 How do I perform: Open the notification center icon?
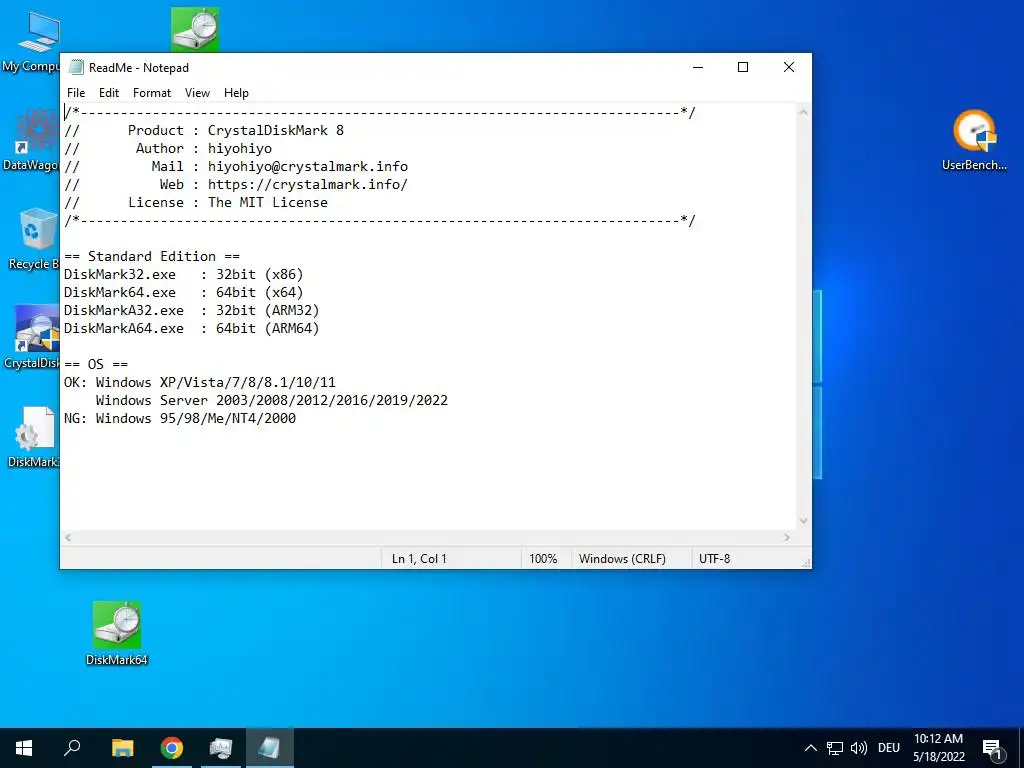tap(993, 749)
